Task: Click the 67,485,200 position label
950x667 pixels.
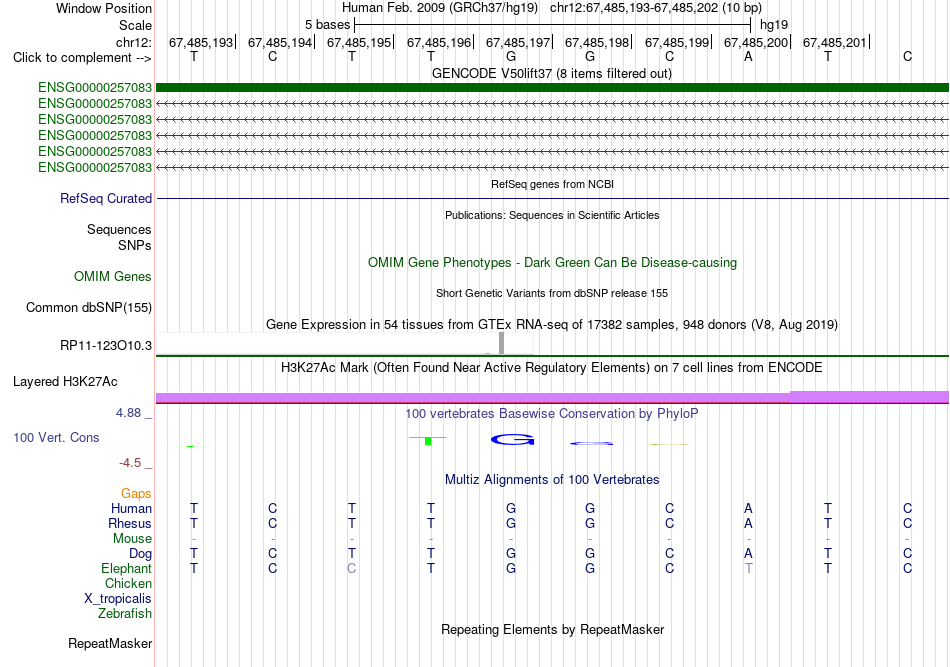Action: [x=756, y=42]
